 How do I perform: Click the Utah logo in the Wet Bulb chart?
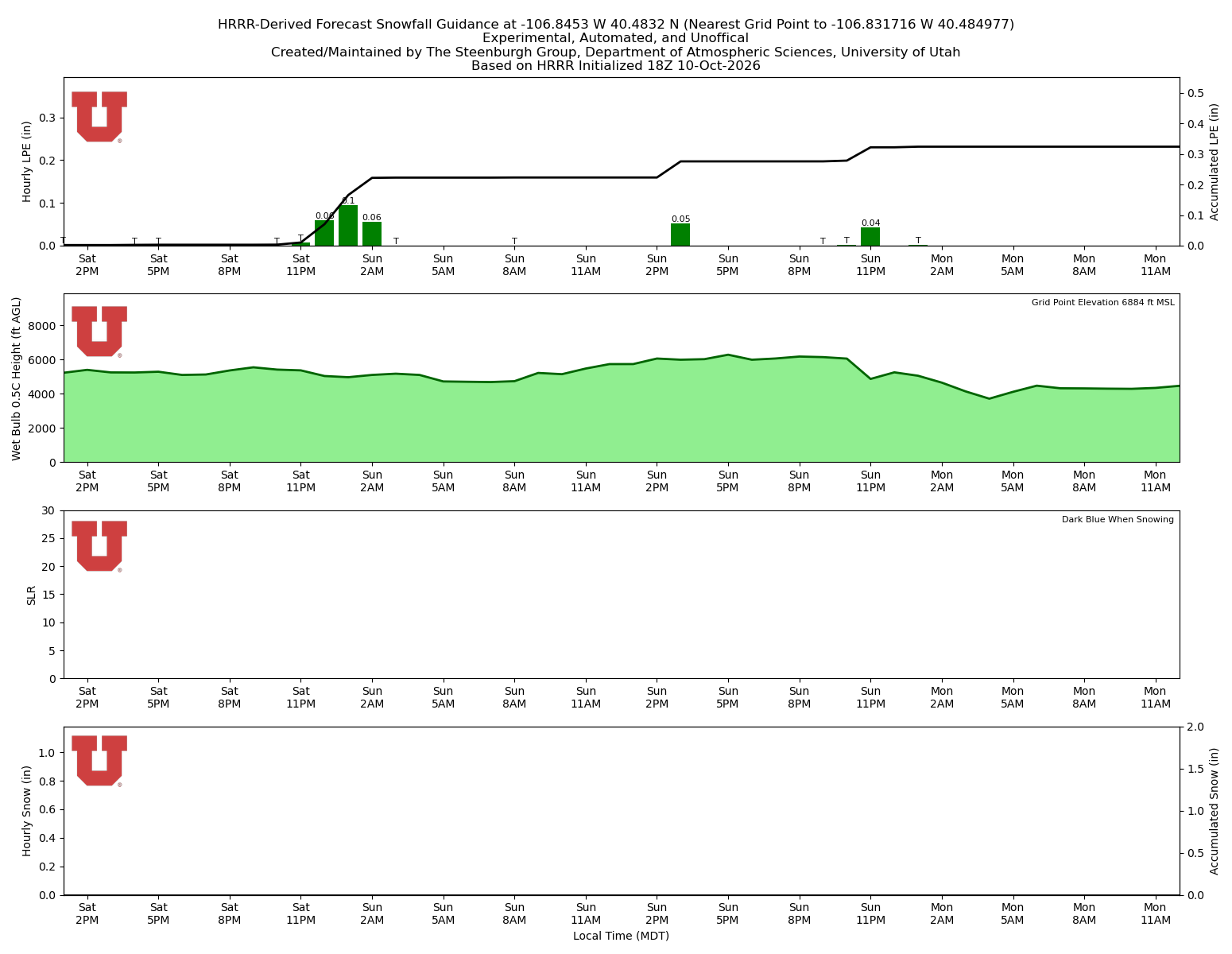pos(99,332)
